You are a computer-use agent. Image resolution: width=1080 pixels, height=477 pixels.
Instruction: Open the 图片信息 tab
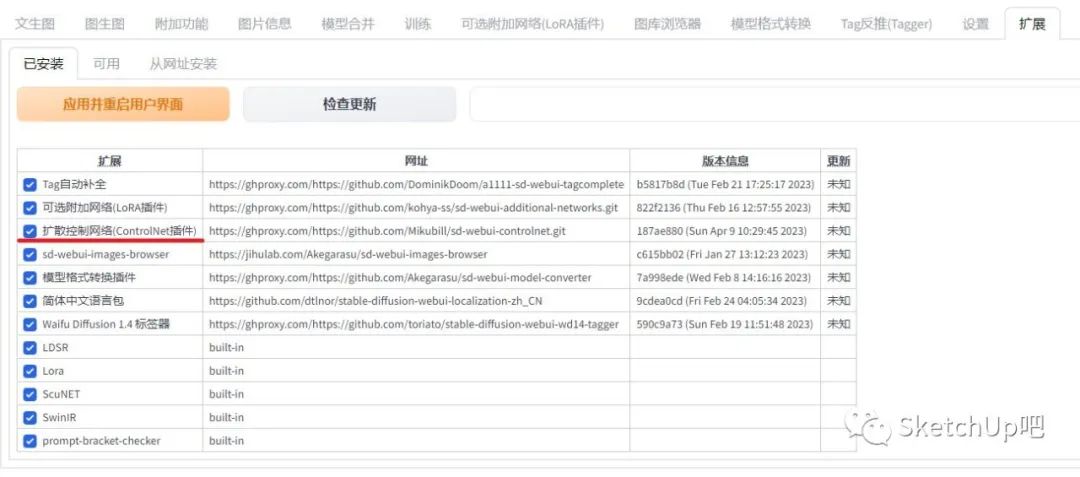[x=264, y=24]
